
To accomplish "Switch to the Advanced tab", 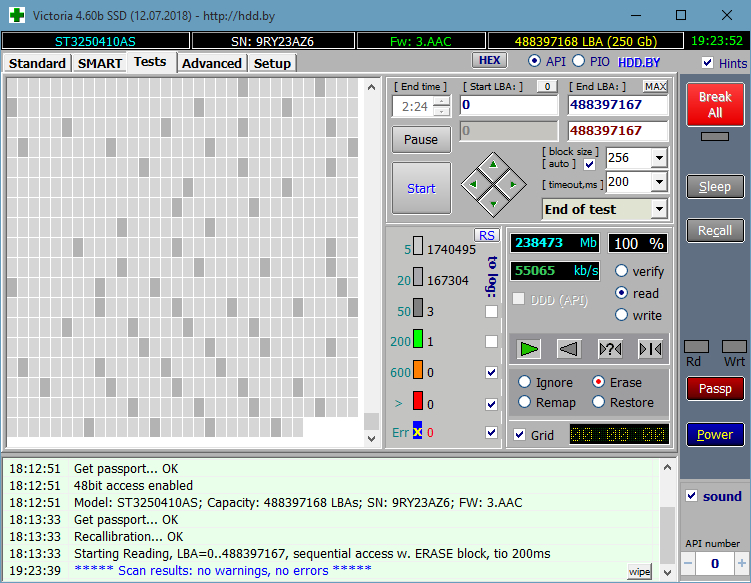I will pyautogui.click(x=212, y=63).
